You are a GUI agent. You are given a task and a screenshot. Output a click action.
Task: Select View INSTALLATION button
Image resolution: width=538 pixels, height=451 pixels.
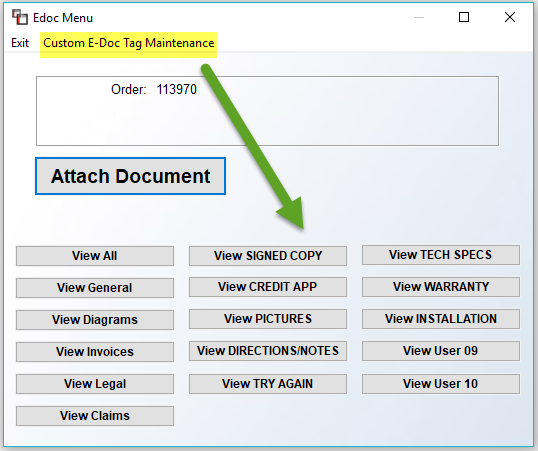click(441, 319)
